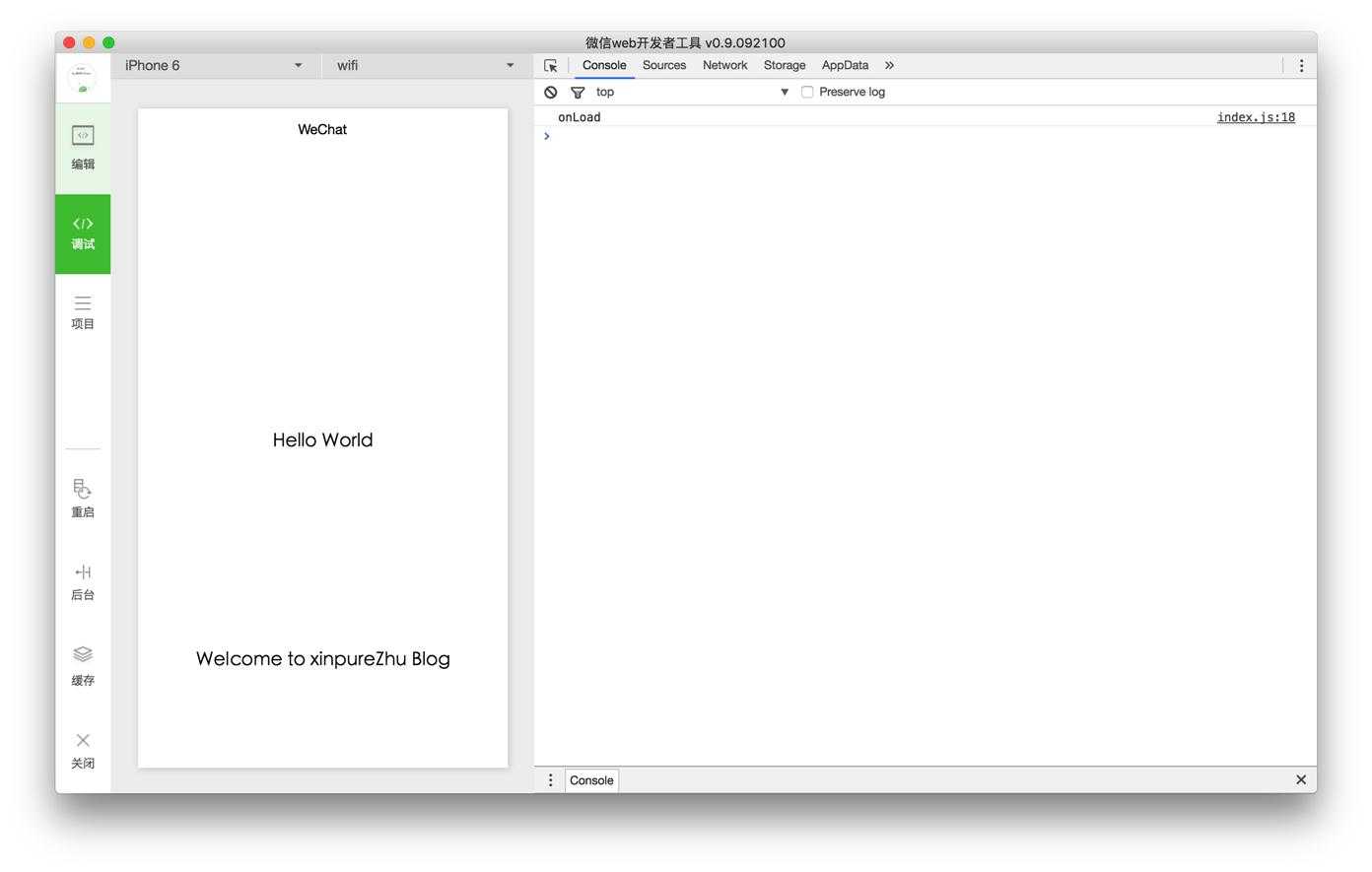Click the onLoad console log message
Image resolution: width=1372 pixels, height=872 pixels.
pos(580,117)
